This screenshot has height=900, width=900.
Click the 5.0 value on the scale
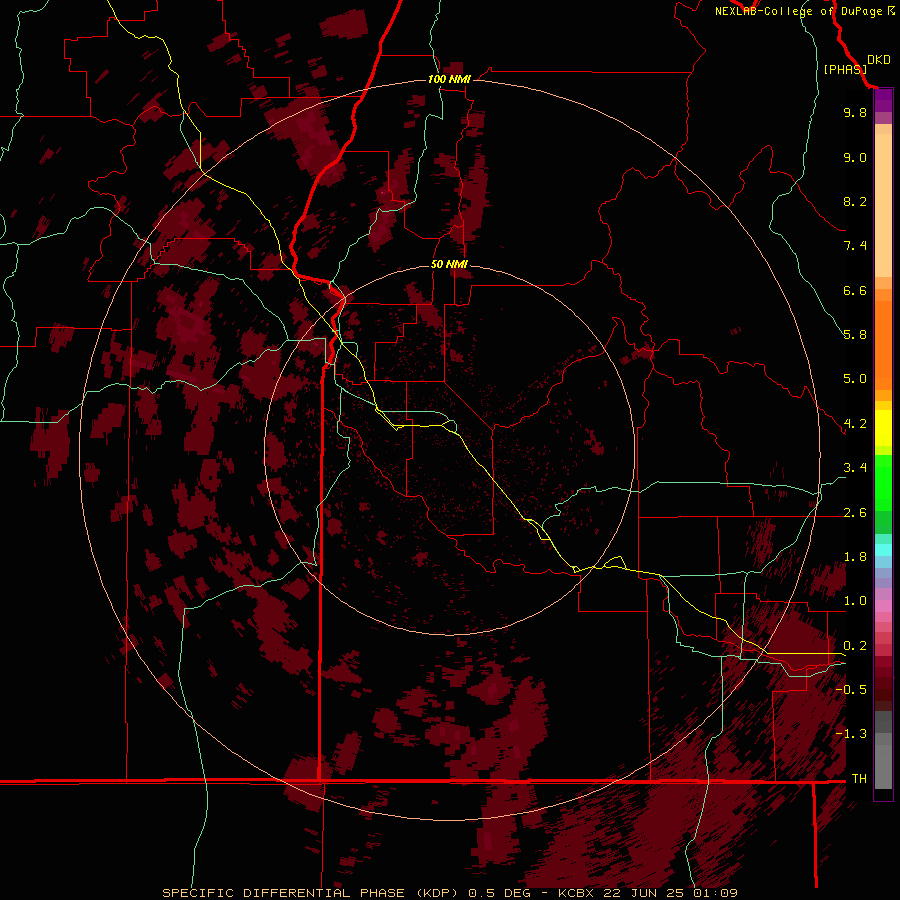(x=855, y=379)
